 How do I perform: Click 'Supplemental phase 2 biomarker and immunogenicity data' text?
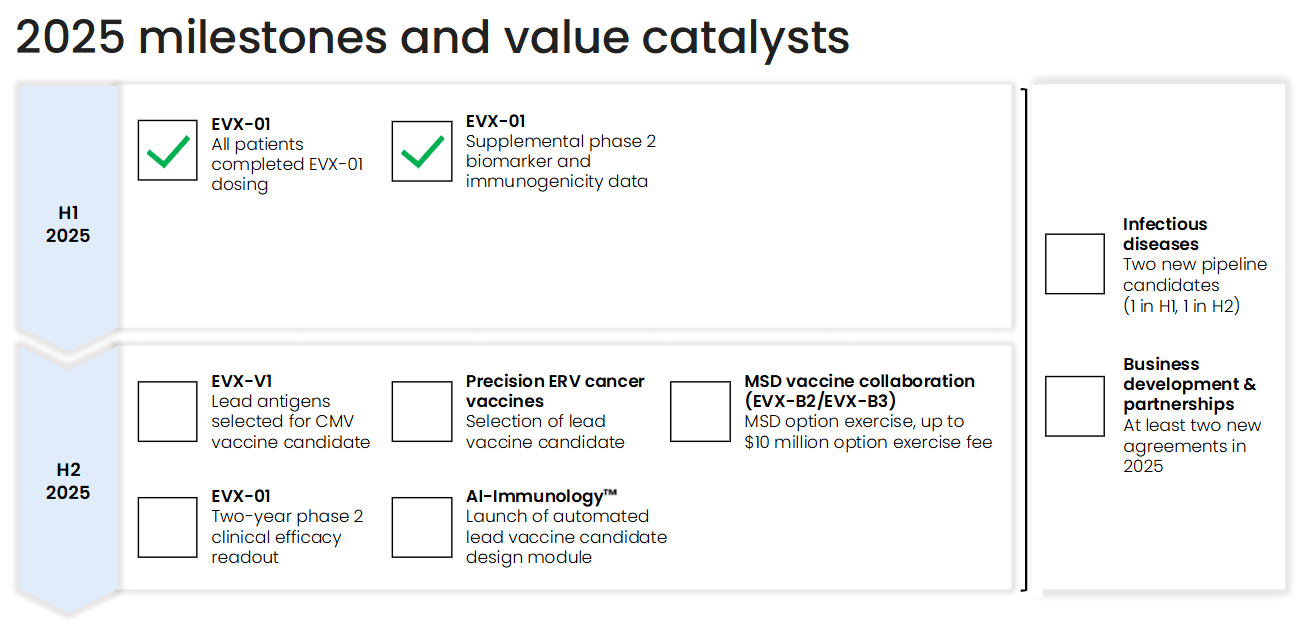click(560, 161)
